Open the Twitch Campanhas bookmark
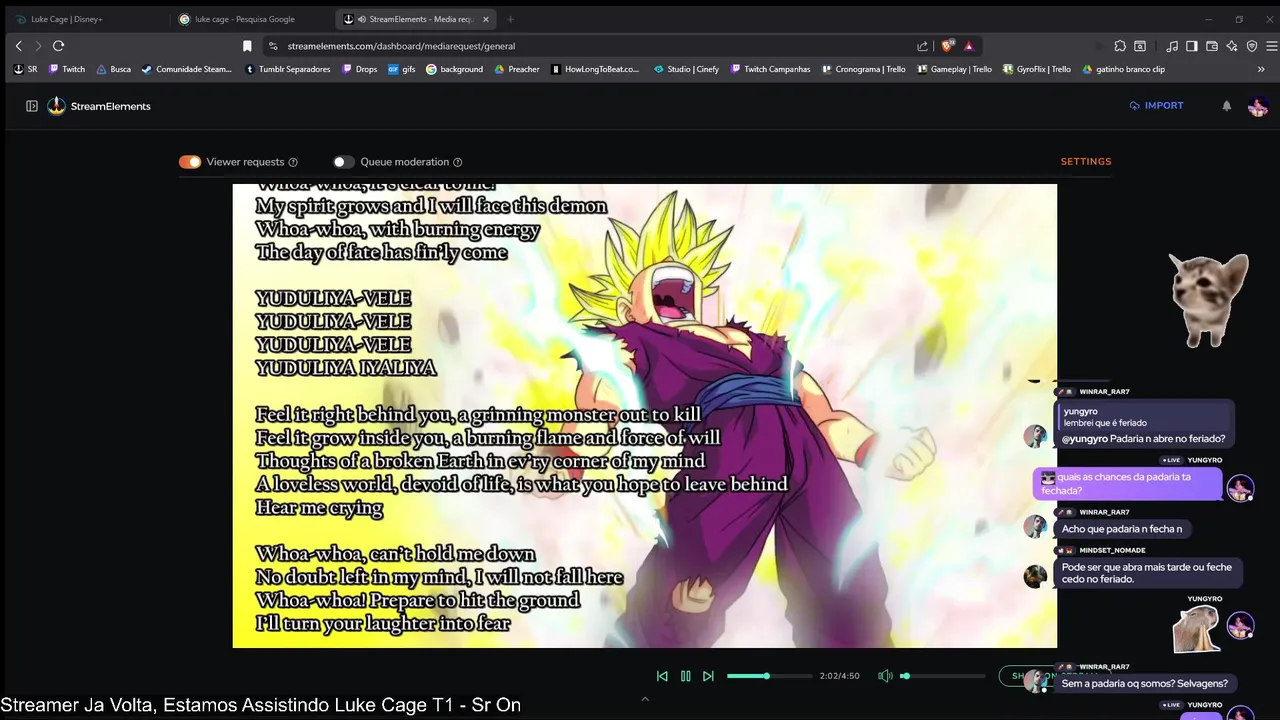The width and height of the screenshot is (1280, 720). tap(770, 69)
